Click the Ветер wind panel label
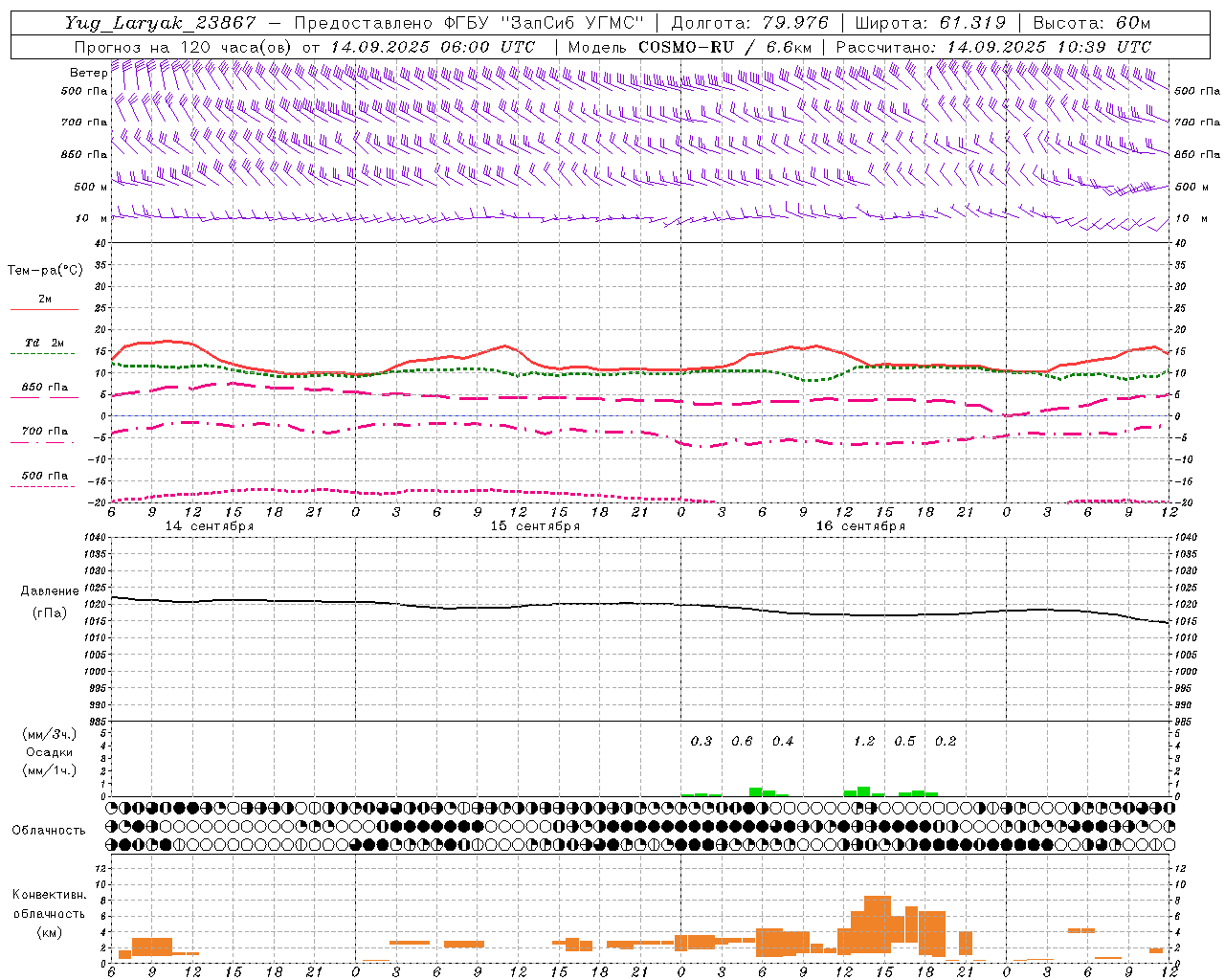Viewport: 1225px width, 980px height. 88,73
